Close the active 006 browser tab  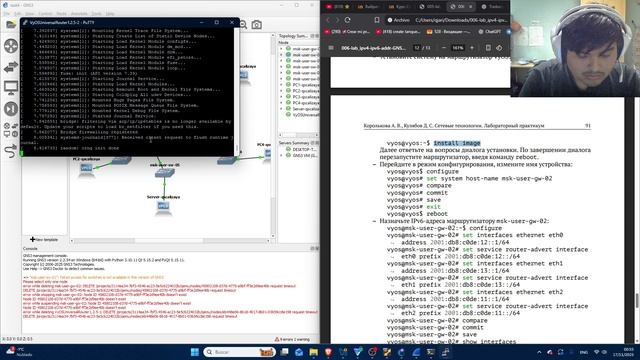[x=470, y=7]
